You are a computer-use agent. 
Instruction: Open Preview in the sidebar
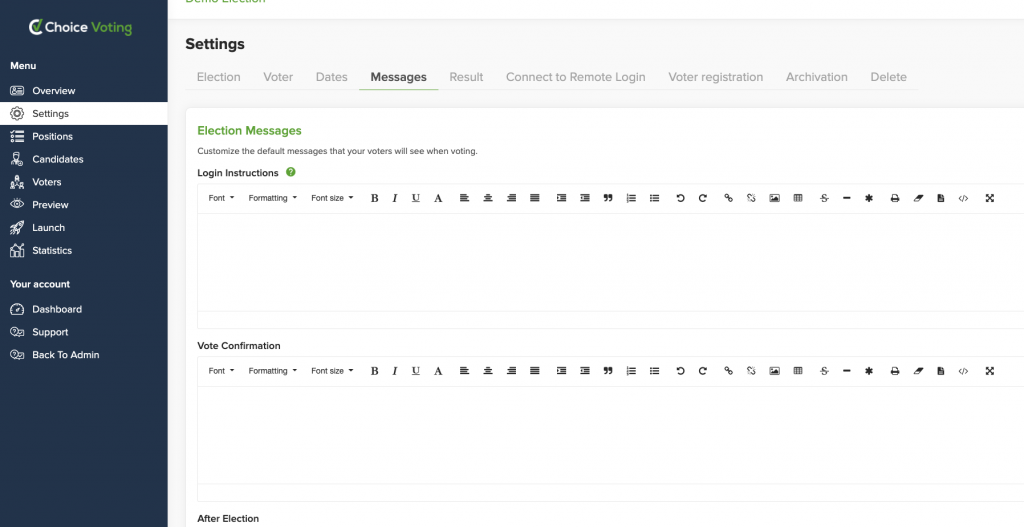click(84, 205)
